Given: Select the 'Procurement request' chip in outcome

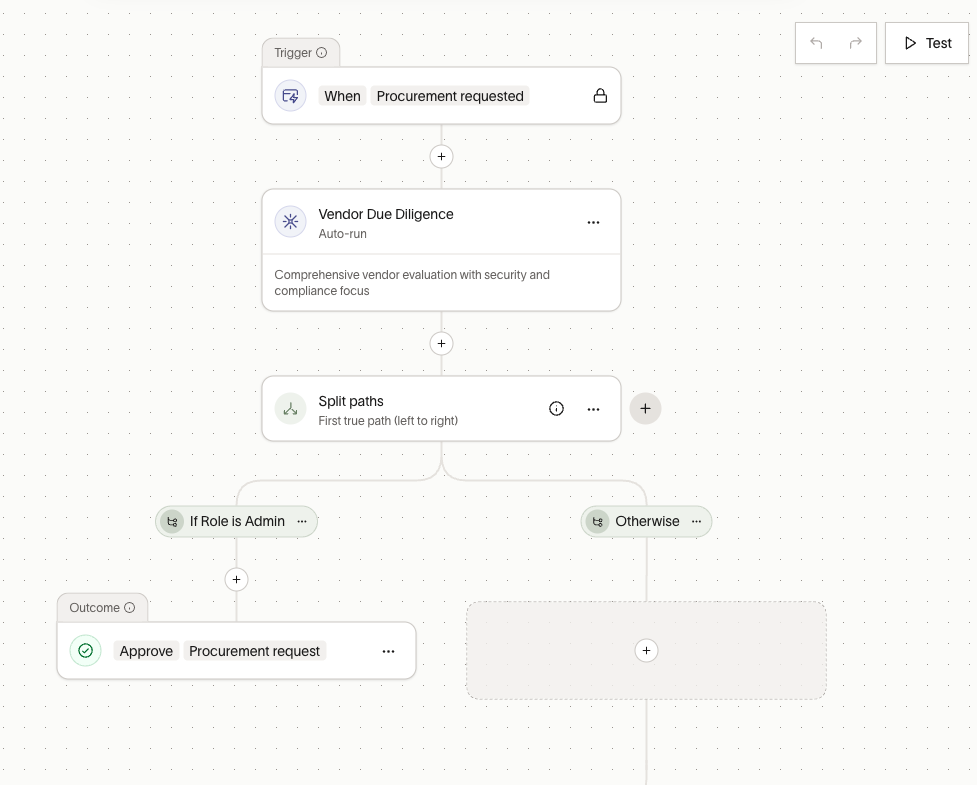Looking at the screenshot, I should pos(254,651).
